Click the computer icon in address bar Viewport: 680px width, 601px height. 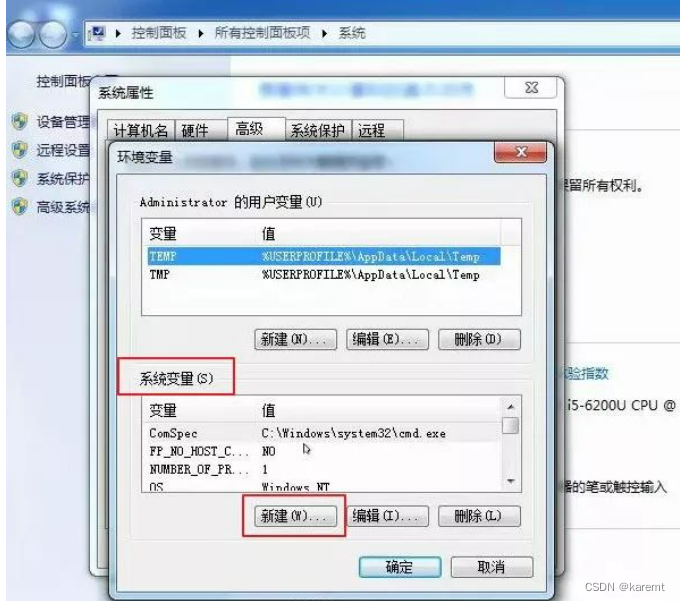pos(97,33)
